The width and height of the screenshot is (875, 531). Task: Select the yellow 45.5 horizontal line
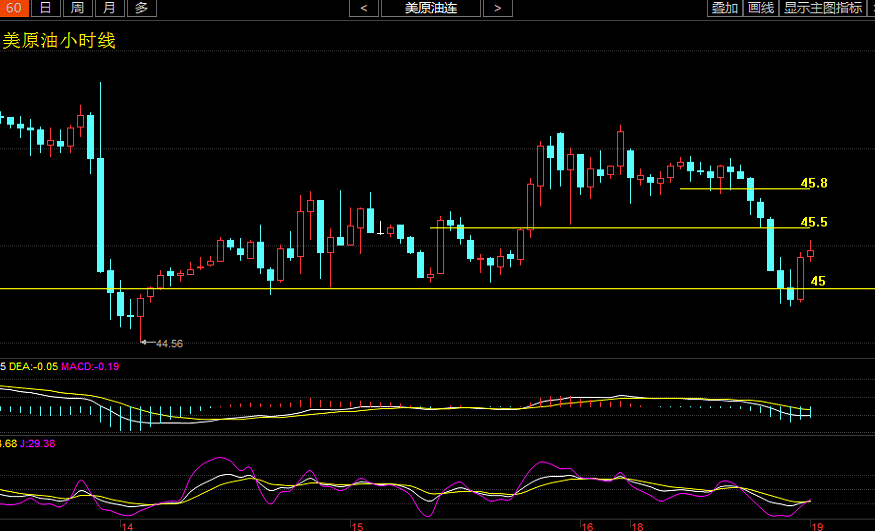[x=619, y=228]
